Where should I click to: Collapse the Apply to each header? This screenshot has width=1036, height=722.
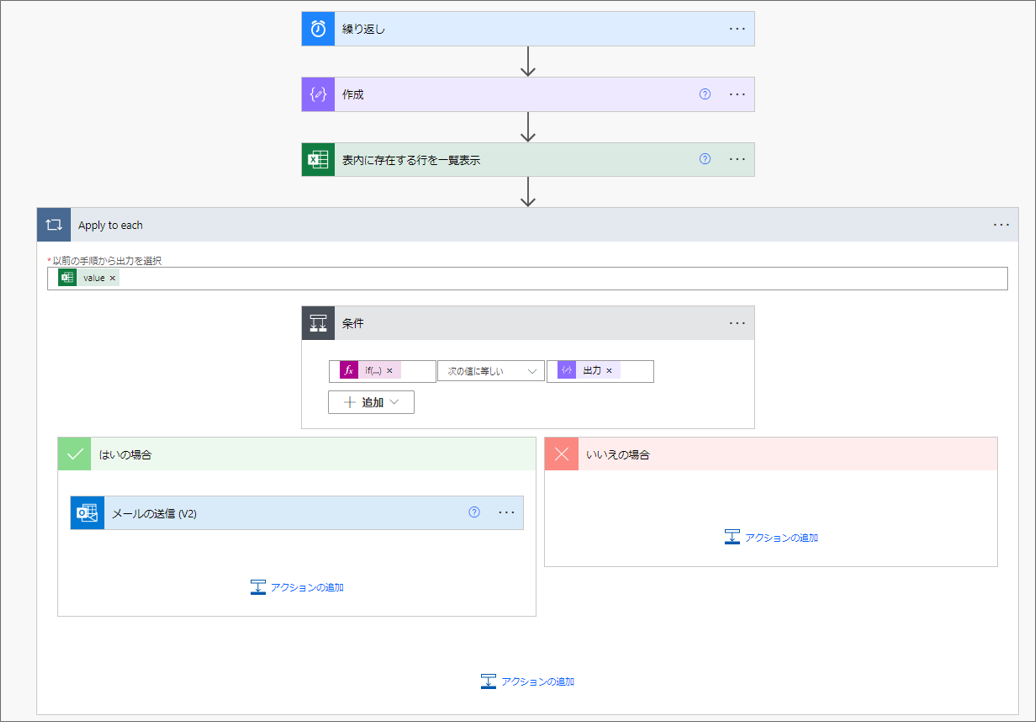pyautogui.click(x=527, y=225)
